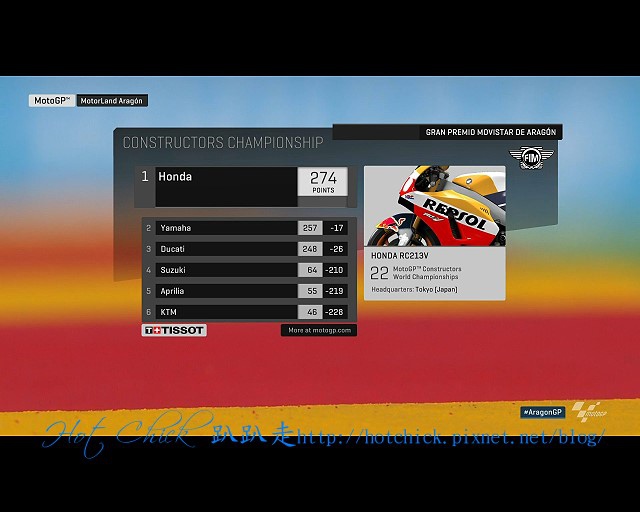
Task: Select the KTM row
Action: (x=247, y=312)
